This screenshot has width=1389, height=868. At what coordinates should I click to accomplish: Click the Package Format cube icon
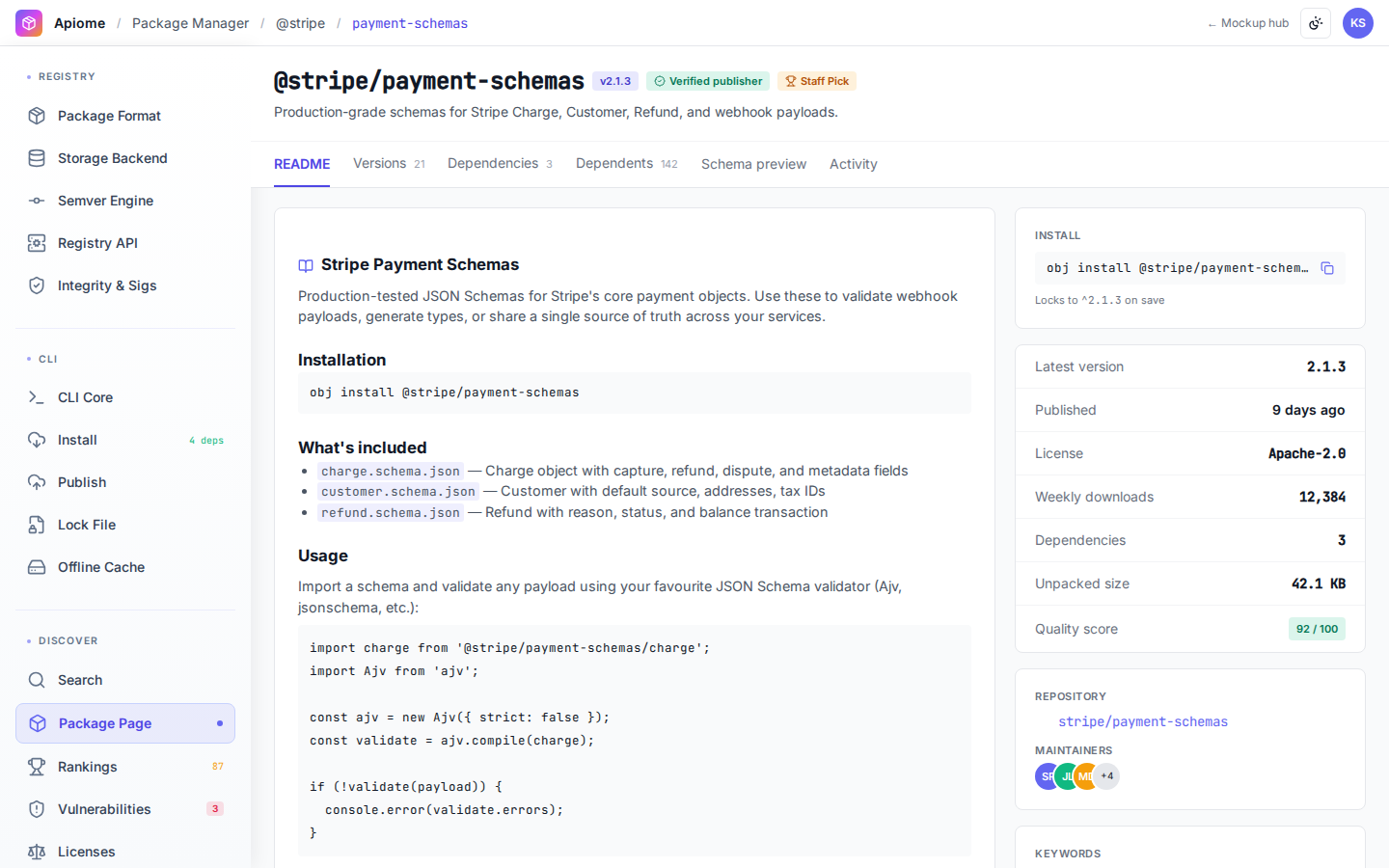point(37,116)
